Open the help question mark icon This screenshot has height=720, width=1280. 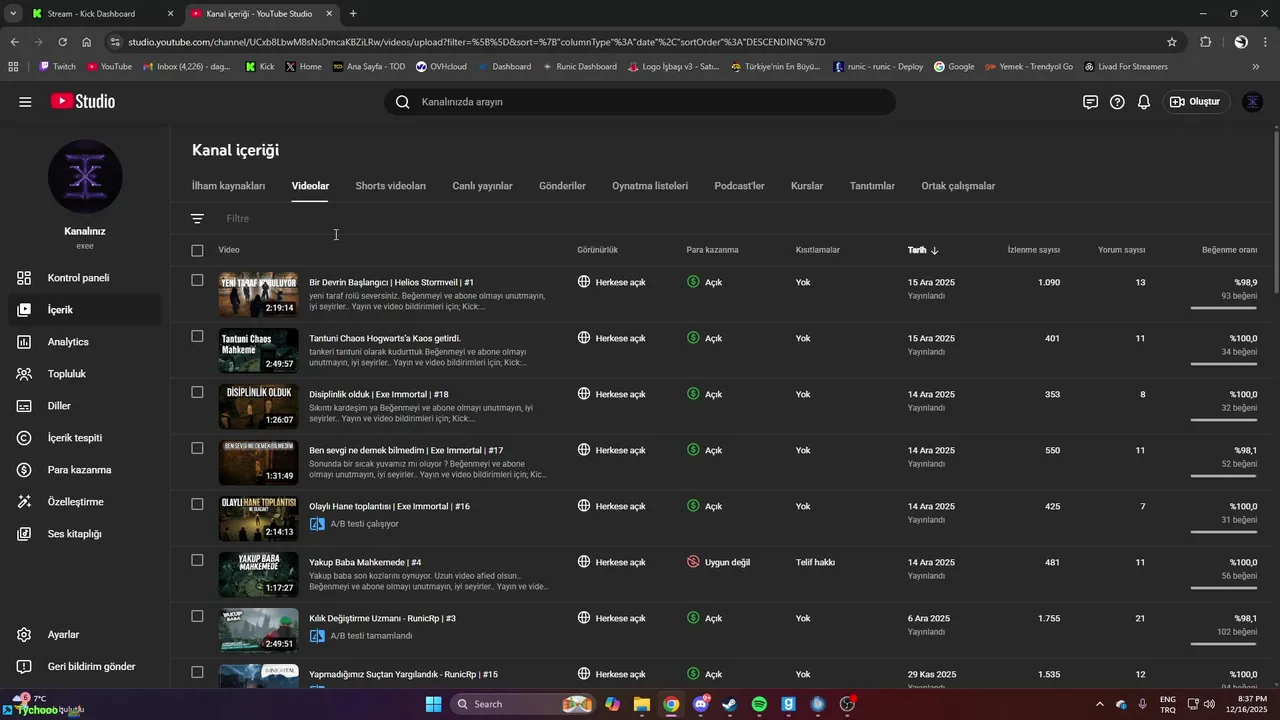[1117, 102]
